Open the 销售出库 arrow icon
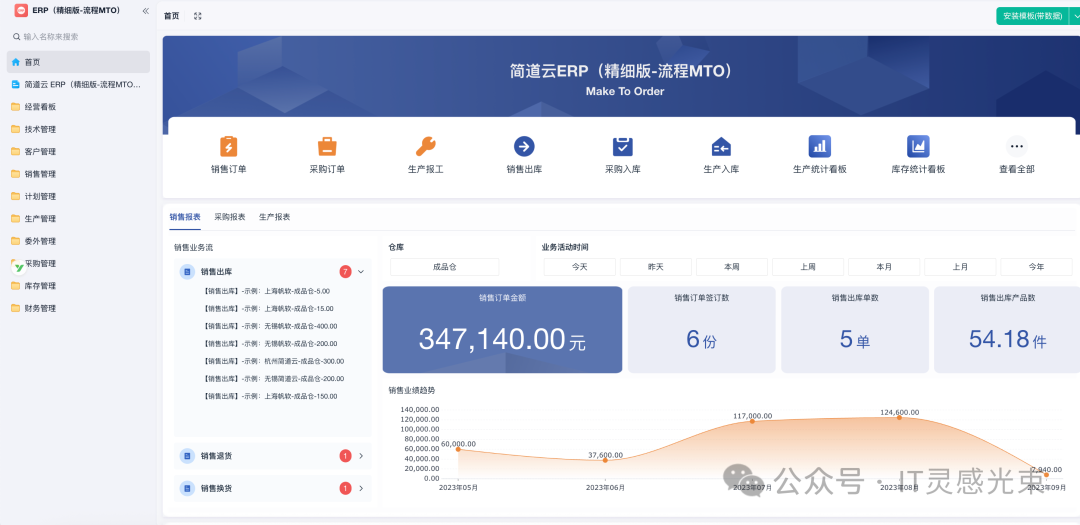 (x=524, y=147)
